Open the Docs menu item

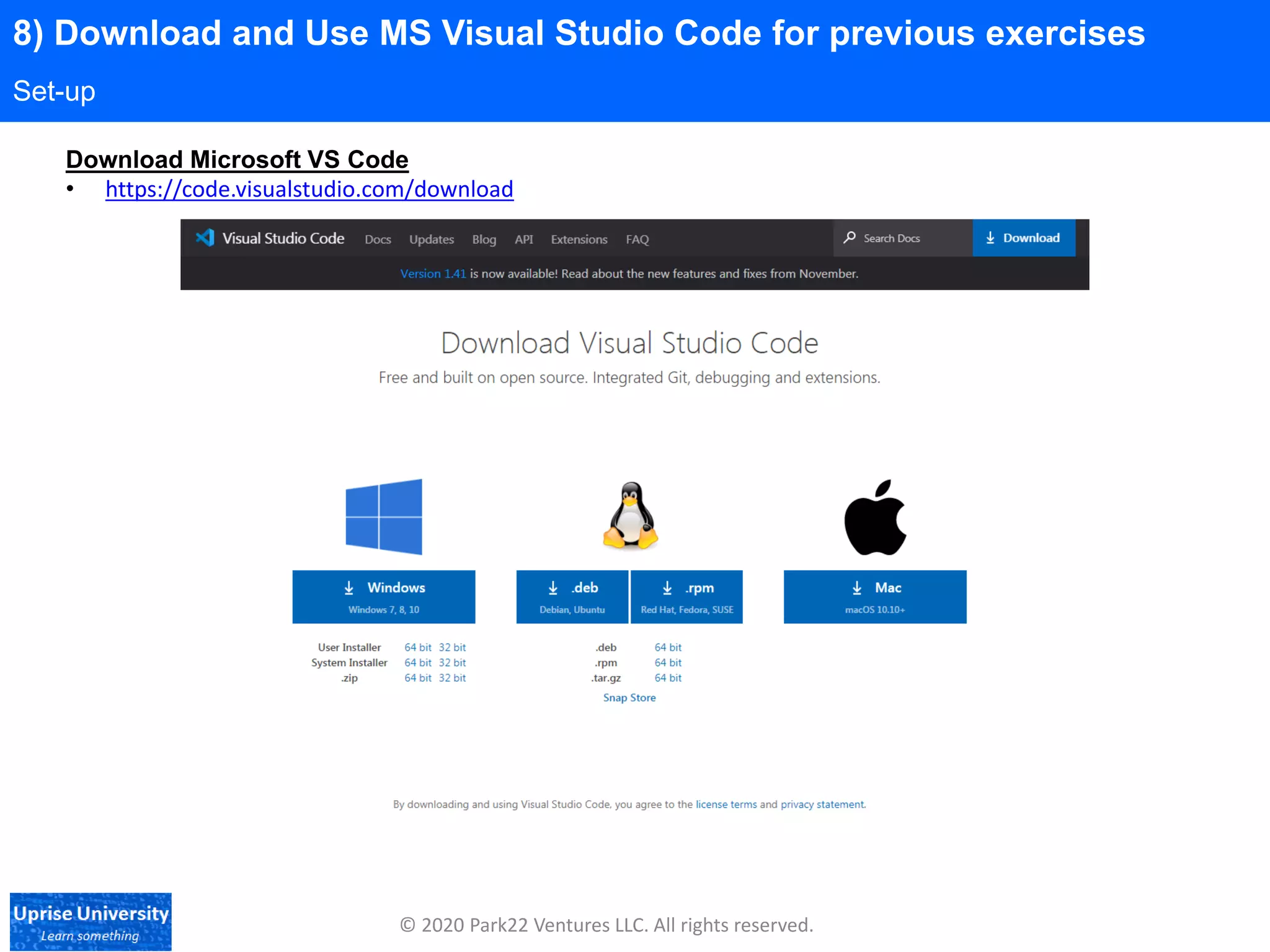378,239
